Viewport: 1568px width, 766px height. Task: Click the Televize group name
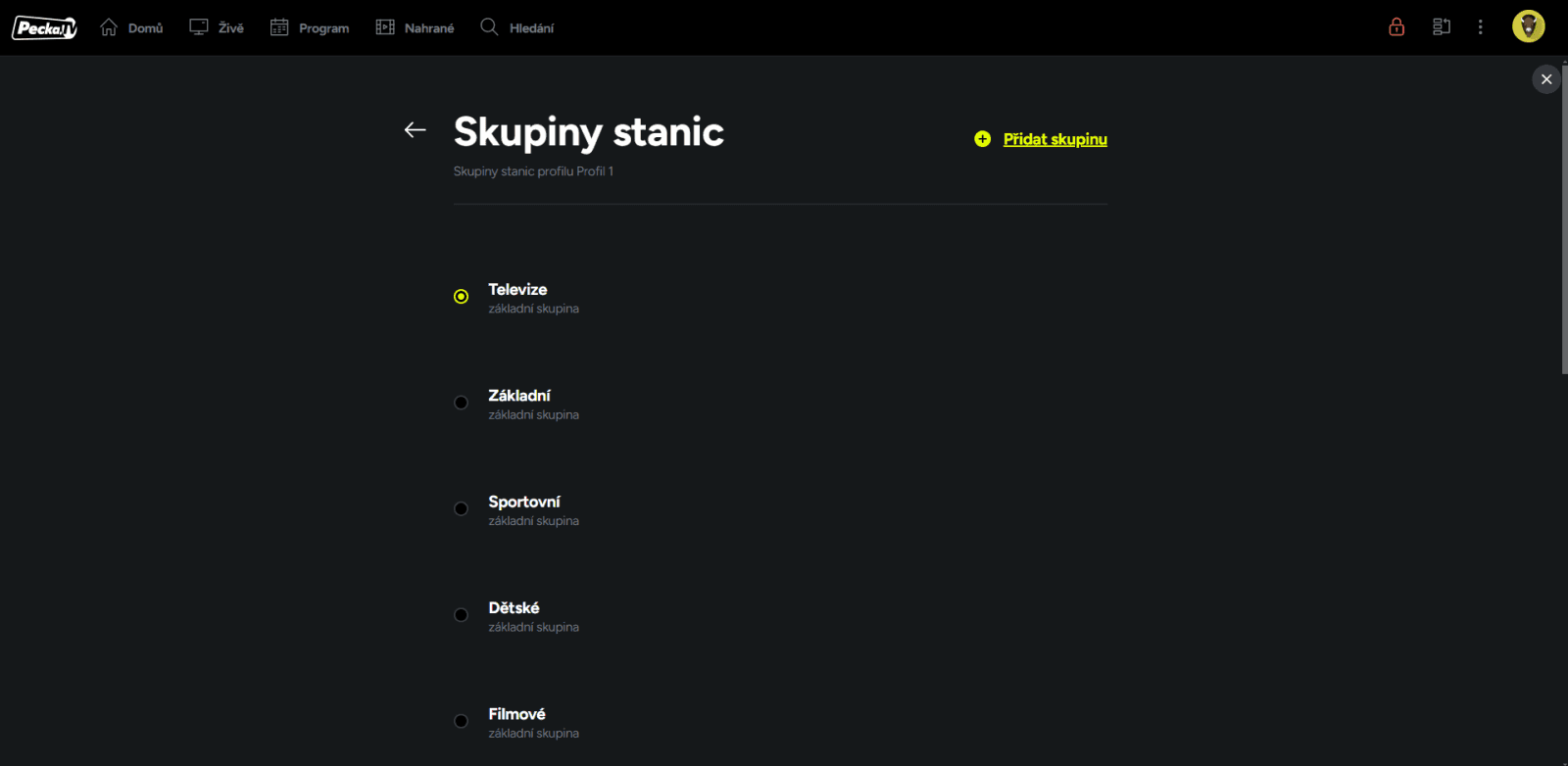tap(517, 289)
